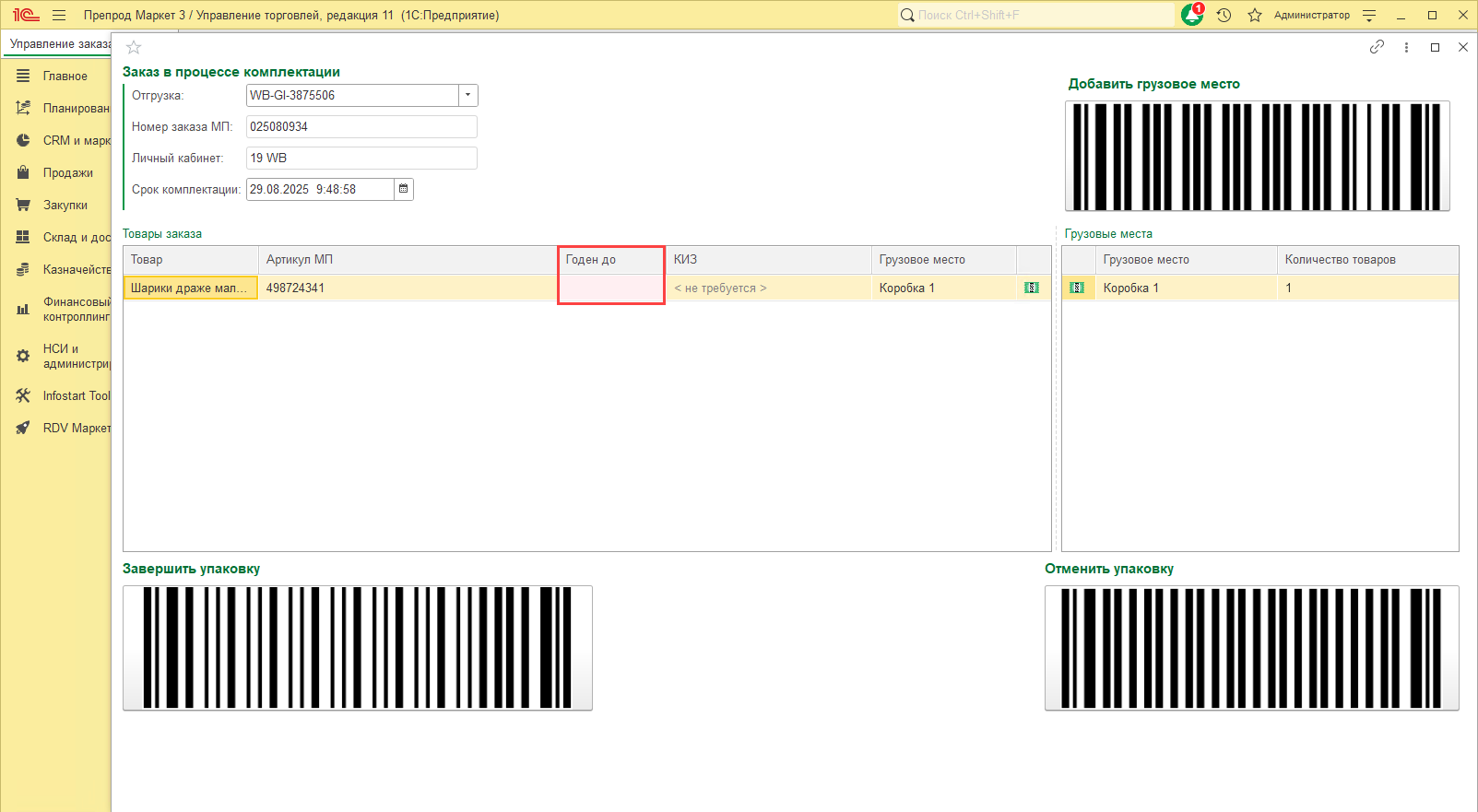This screenshot has width=1478, height=812.
Task: Click Infostart Toolkit tools icon
Action: 23,395
